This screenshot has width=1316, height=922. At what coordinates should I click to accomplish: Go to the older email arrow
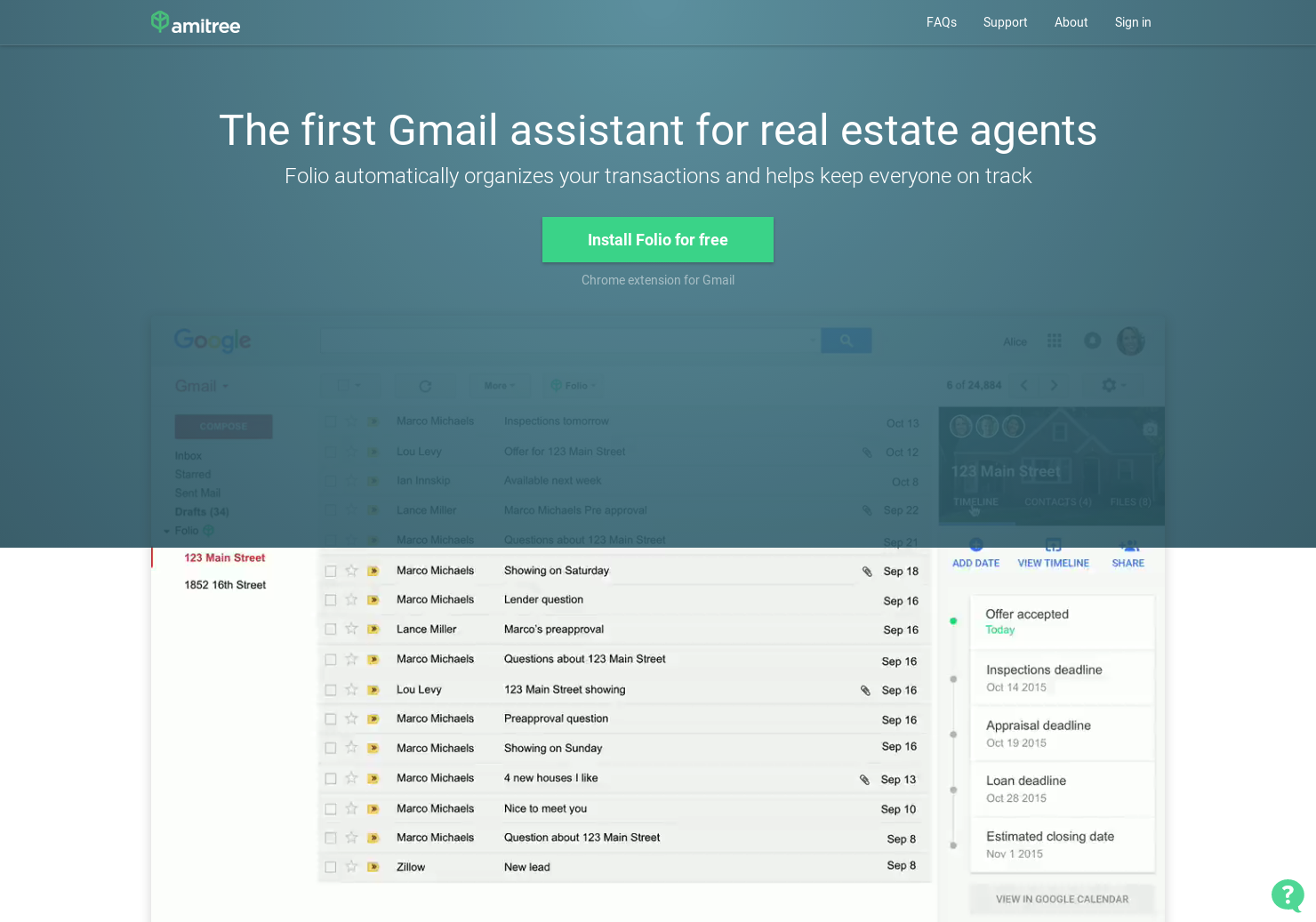click(x=1054, y=385)
